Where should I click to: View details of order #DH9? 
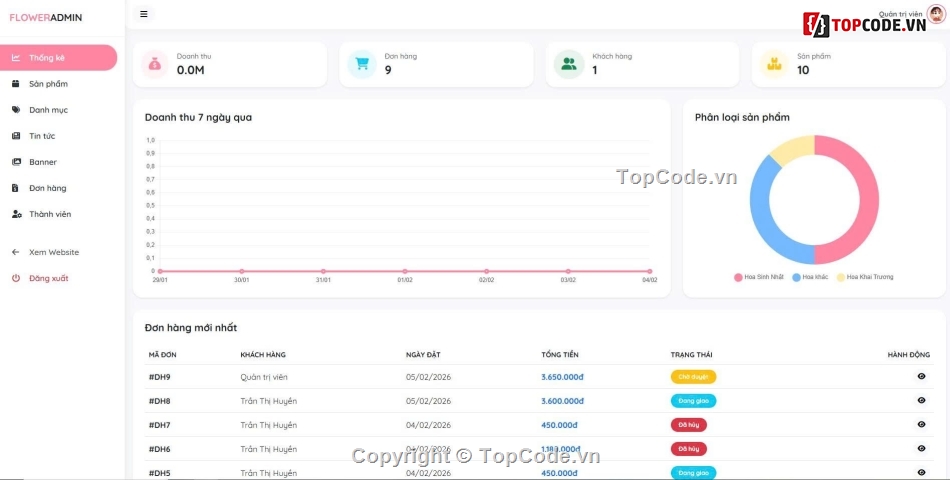coord(921,377)
